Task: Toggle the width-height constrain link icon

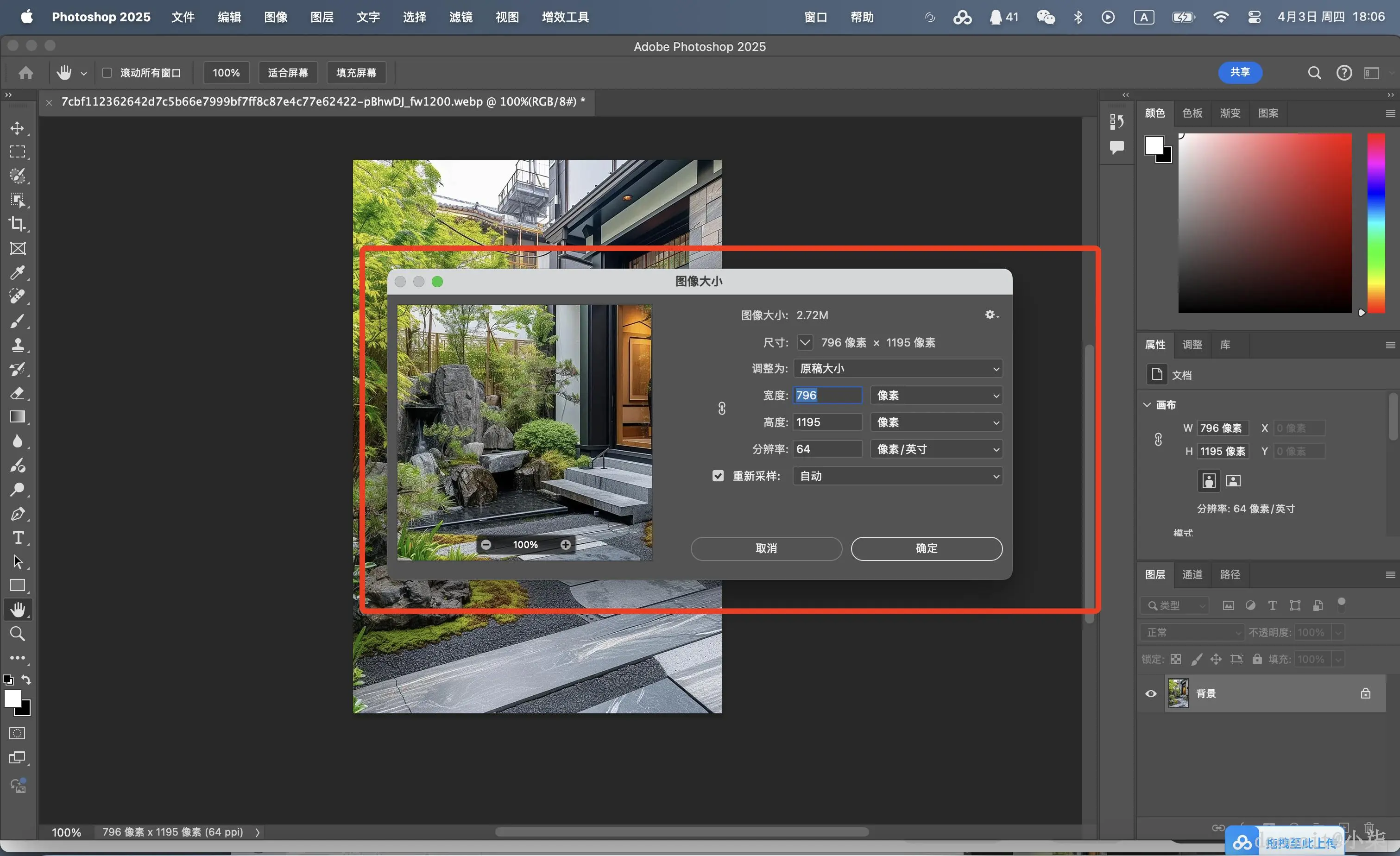Action: [722, 409]
